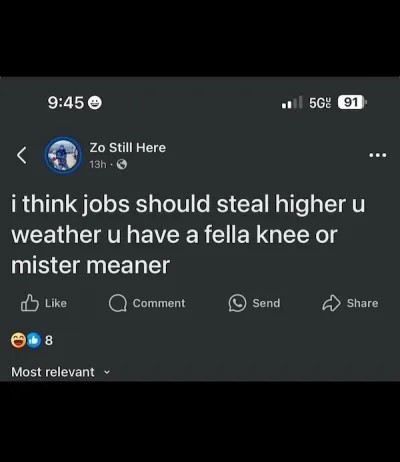Click the Share label text

pos(362,303)
